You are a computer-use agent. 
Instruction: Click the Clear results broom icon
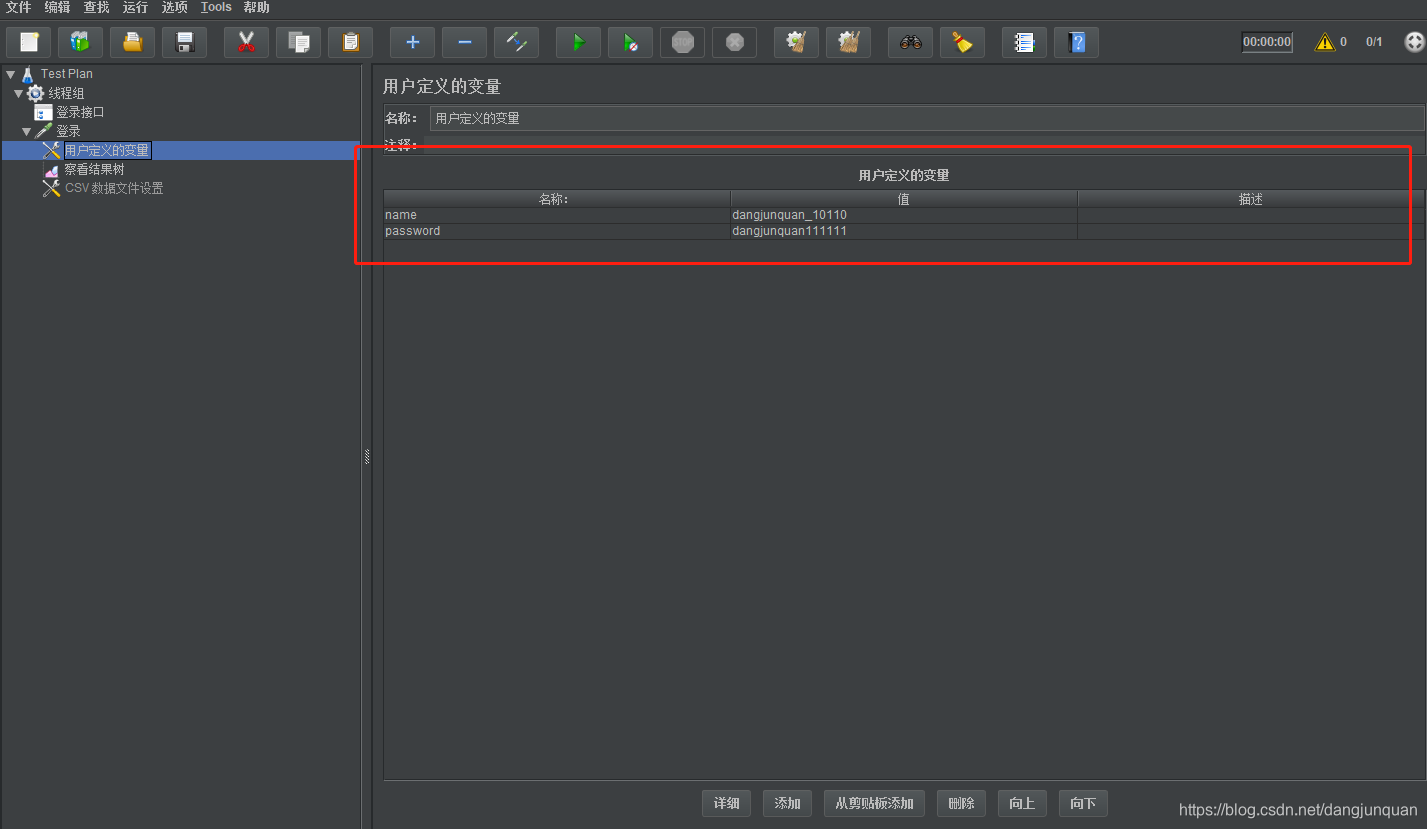tap(797, 42)
